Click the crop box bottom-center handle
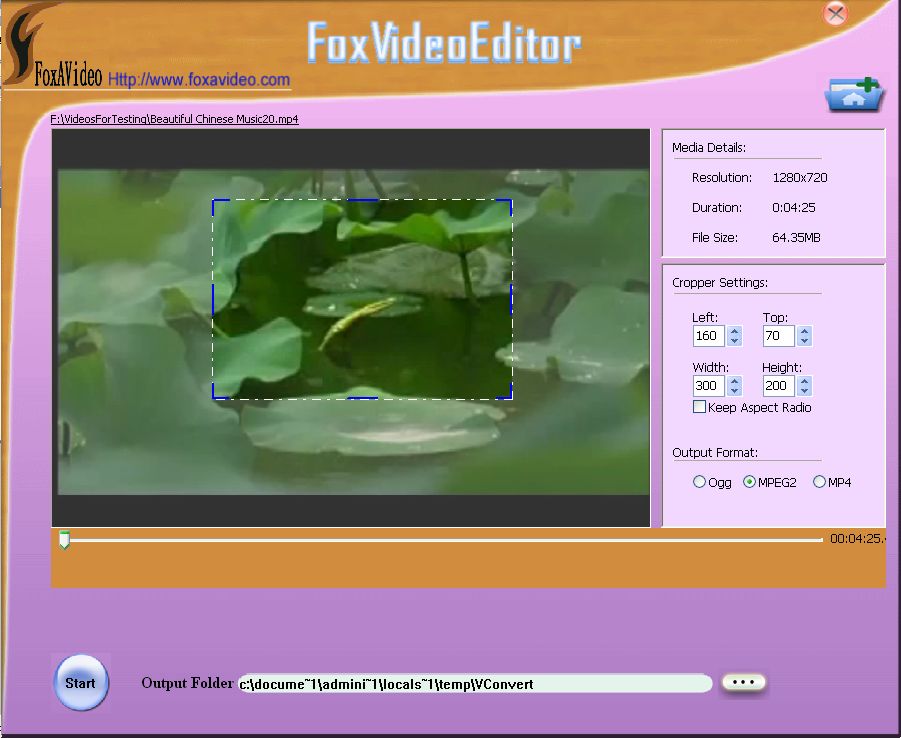Image resolution: width=901 pixels, height=738 pixels. pyautogui.click(x=363, y=398)
